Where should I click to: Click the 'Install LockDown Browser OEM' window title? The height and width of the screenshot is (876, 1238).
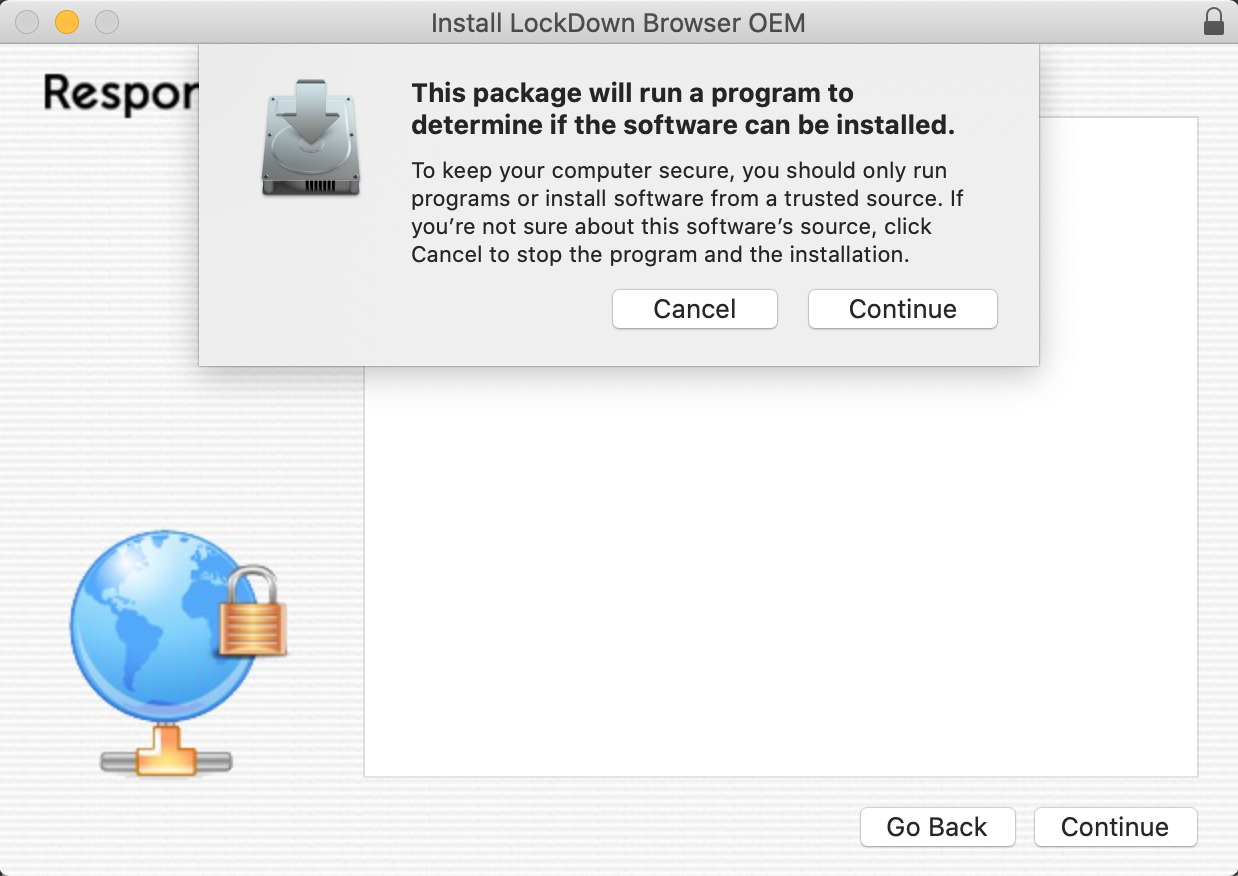tap(618, 22)
